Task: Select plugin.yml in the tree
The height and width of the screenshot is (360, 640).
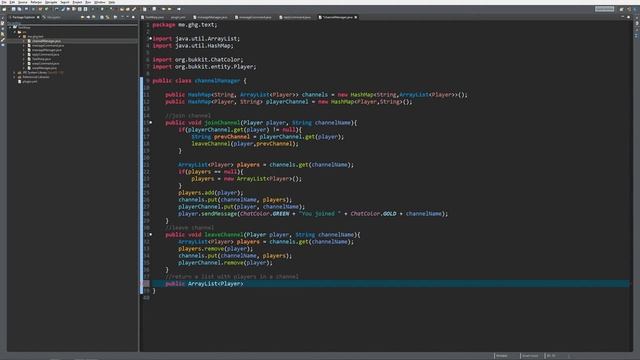Action: click(x=29, y=81)
